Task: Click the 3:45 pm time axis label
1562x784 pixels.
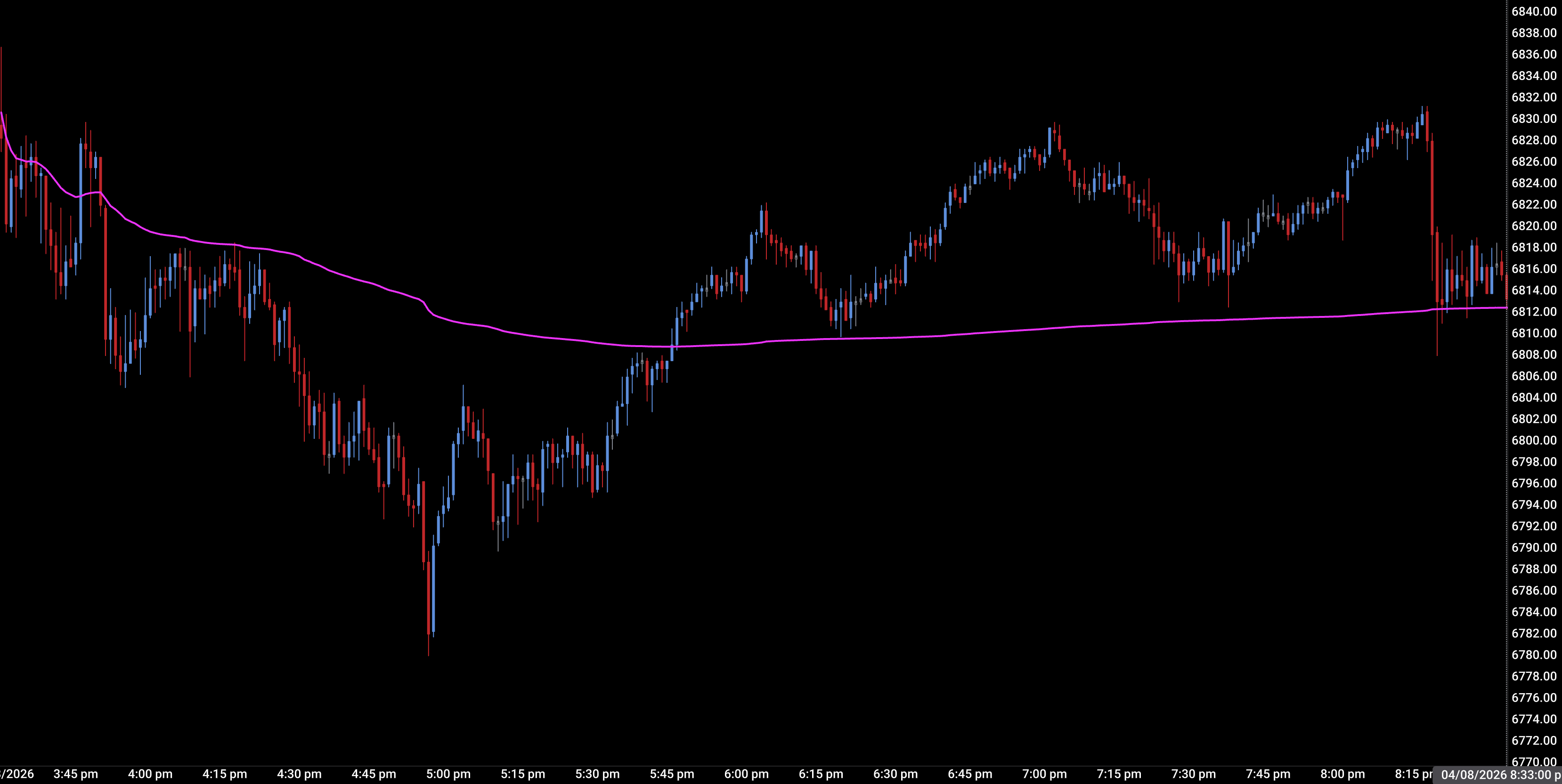Action: [x=76, y=774]
